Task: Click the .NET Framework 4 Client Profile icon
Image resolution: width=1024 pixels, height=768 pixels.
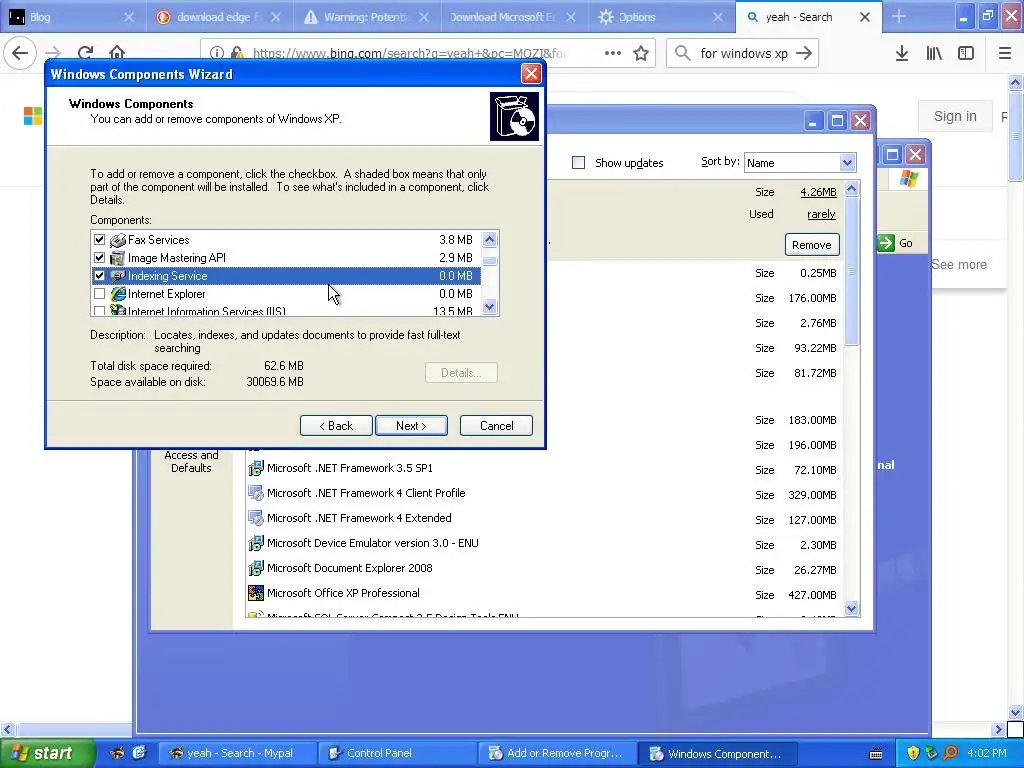Action: tap(255, 493)
